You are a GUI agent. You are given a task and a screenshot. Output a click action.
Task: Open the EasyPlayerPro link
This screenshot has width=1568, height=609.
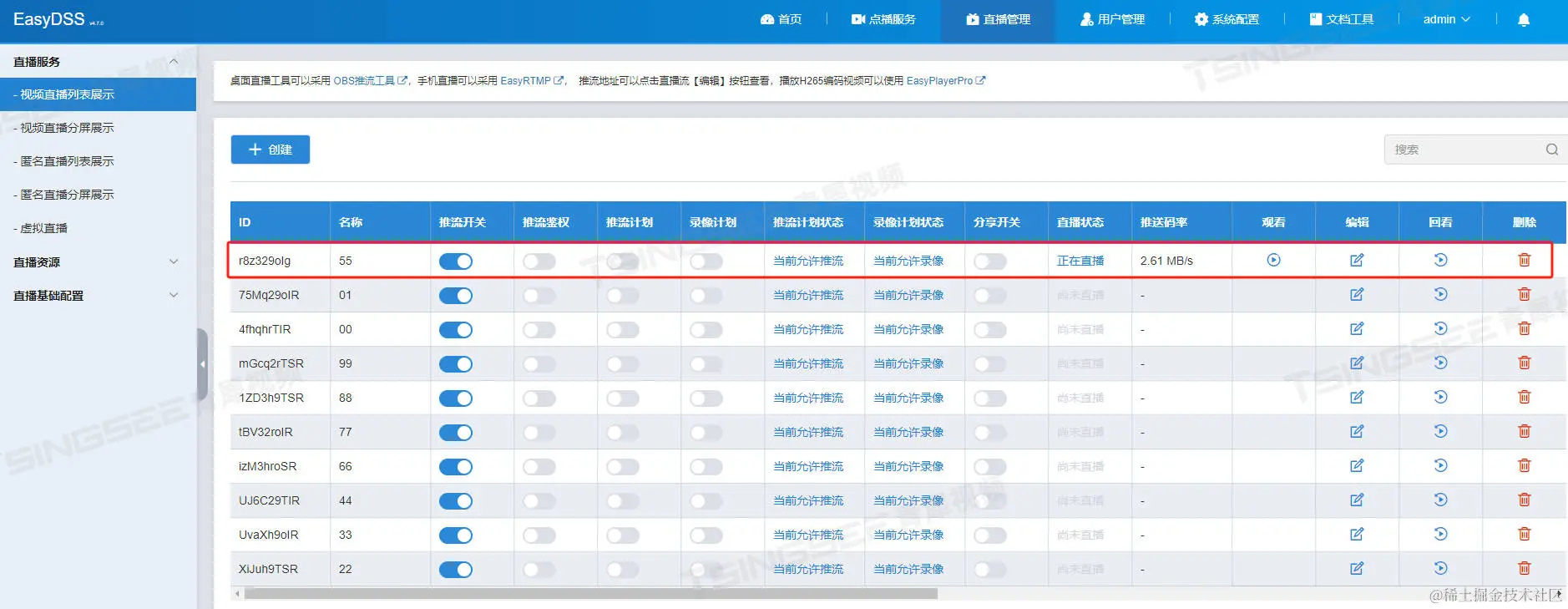click(x=946, y=81)
